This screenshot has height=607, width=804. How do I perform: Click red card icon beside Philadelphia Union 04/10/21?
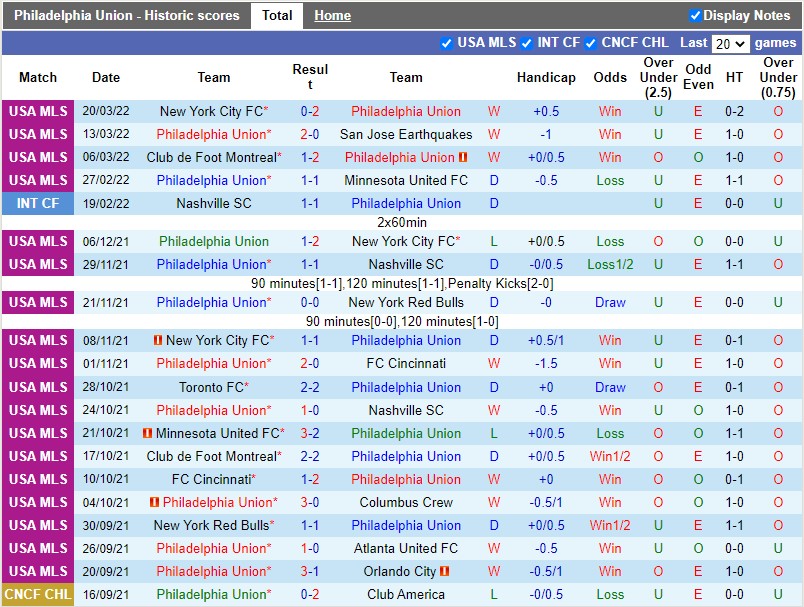(x=154, y=502)
